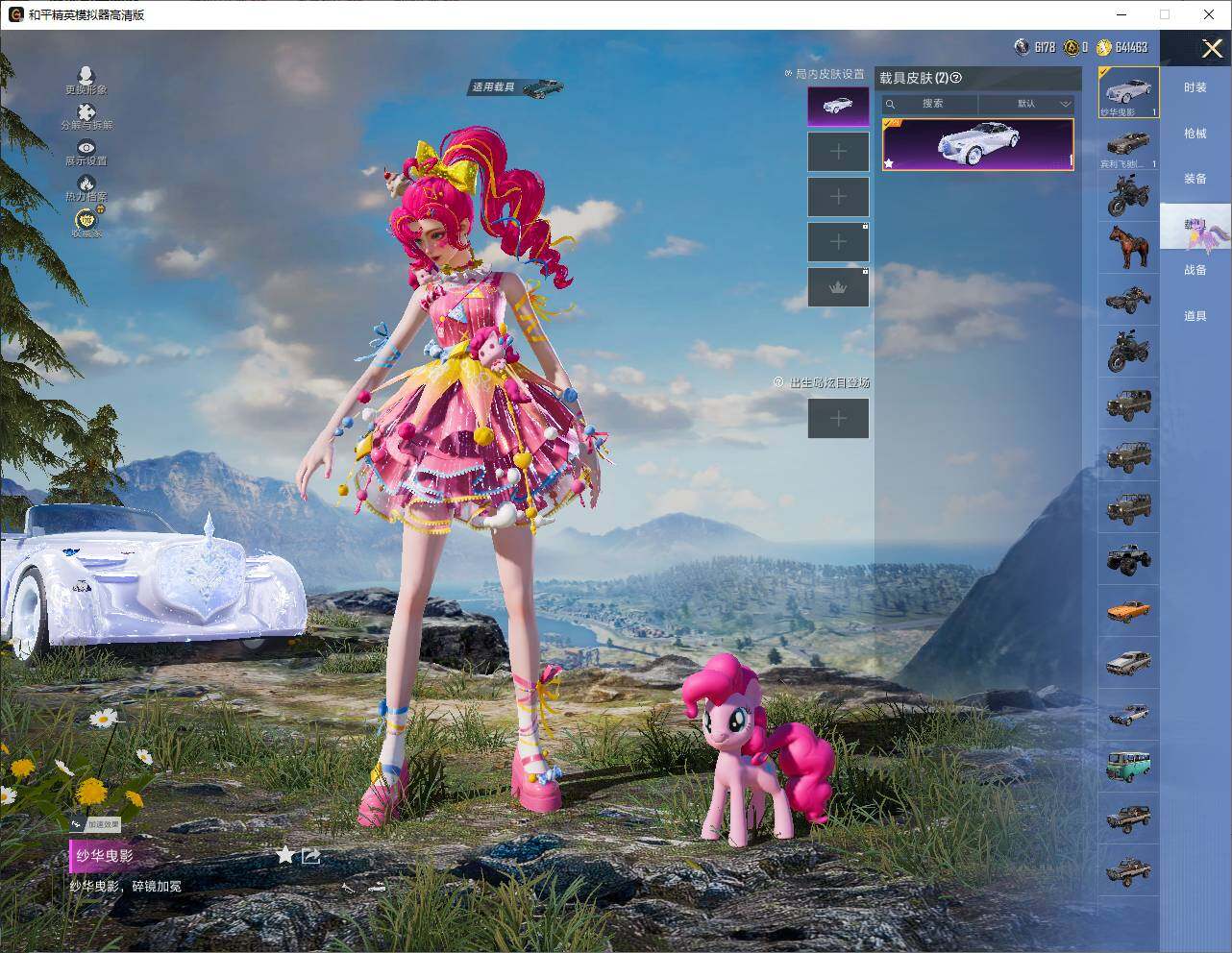This screenshot has width=1232, height=953.
Task: Click the dark gold-rimmed currency icon
Action: [1072, 46]
